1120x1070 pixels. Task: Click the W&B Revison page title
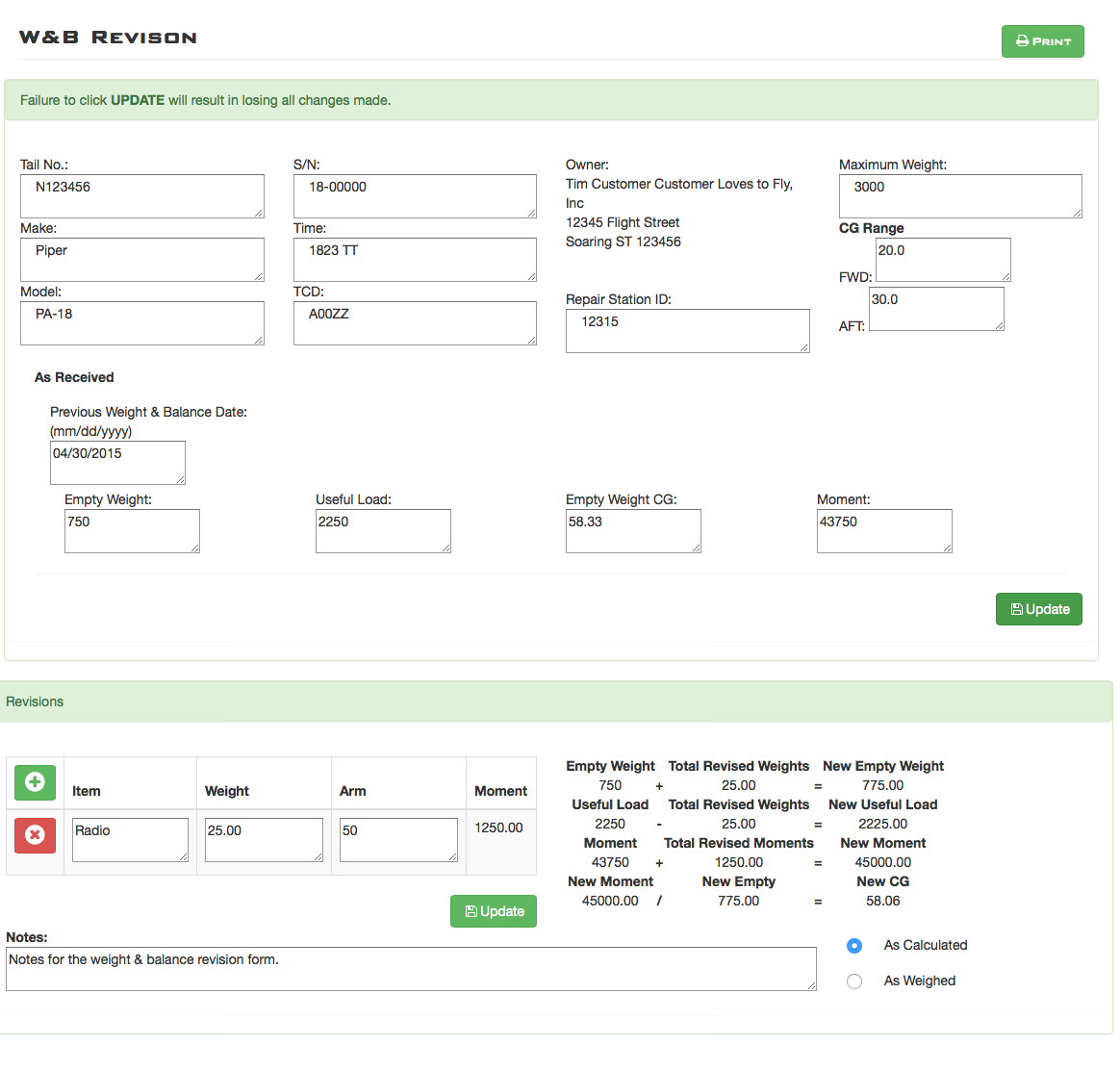tap(108, 38)
